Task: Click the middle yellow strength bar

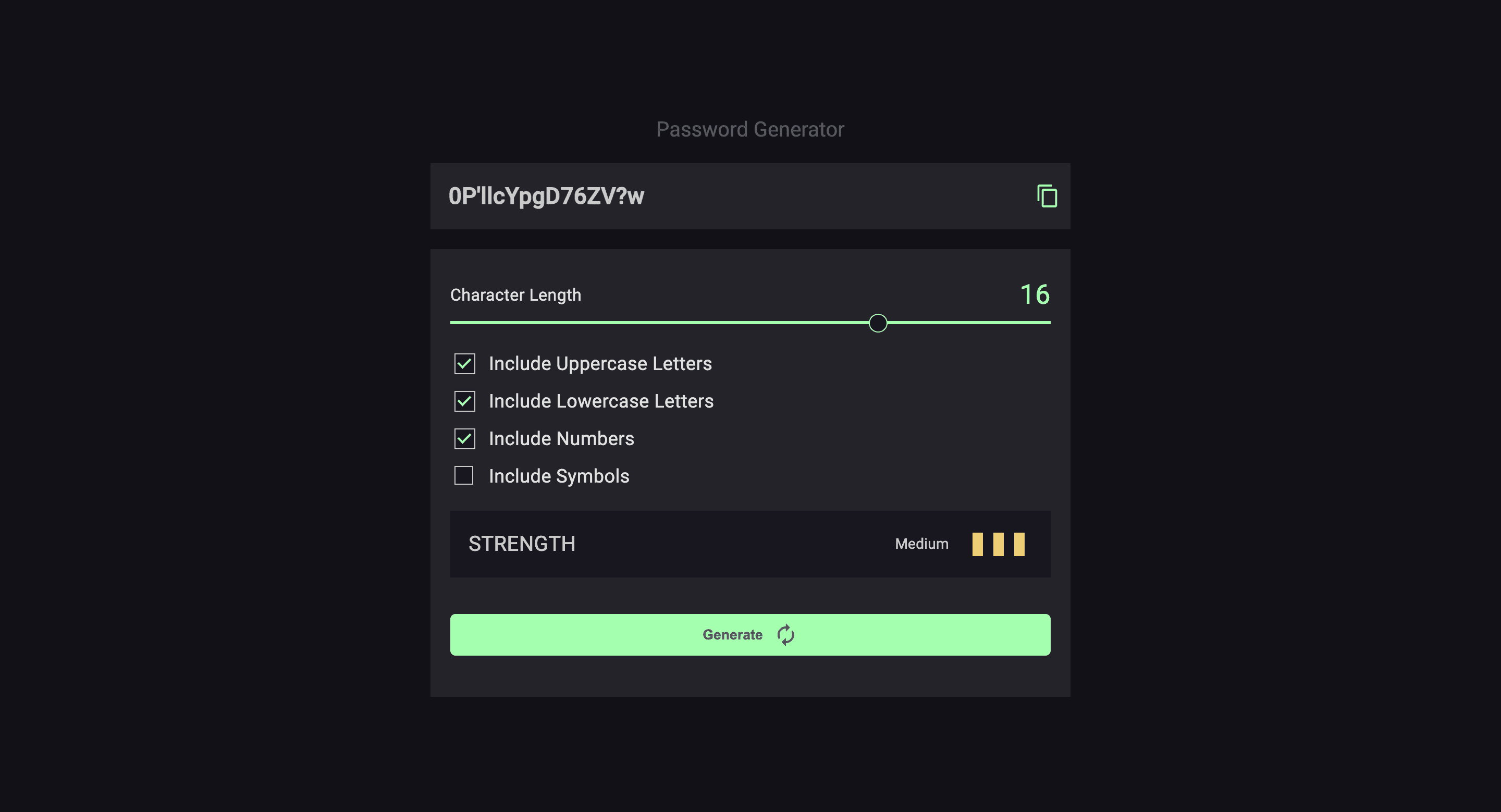Action: 998,544
